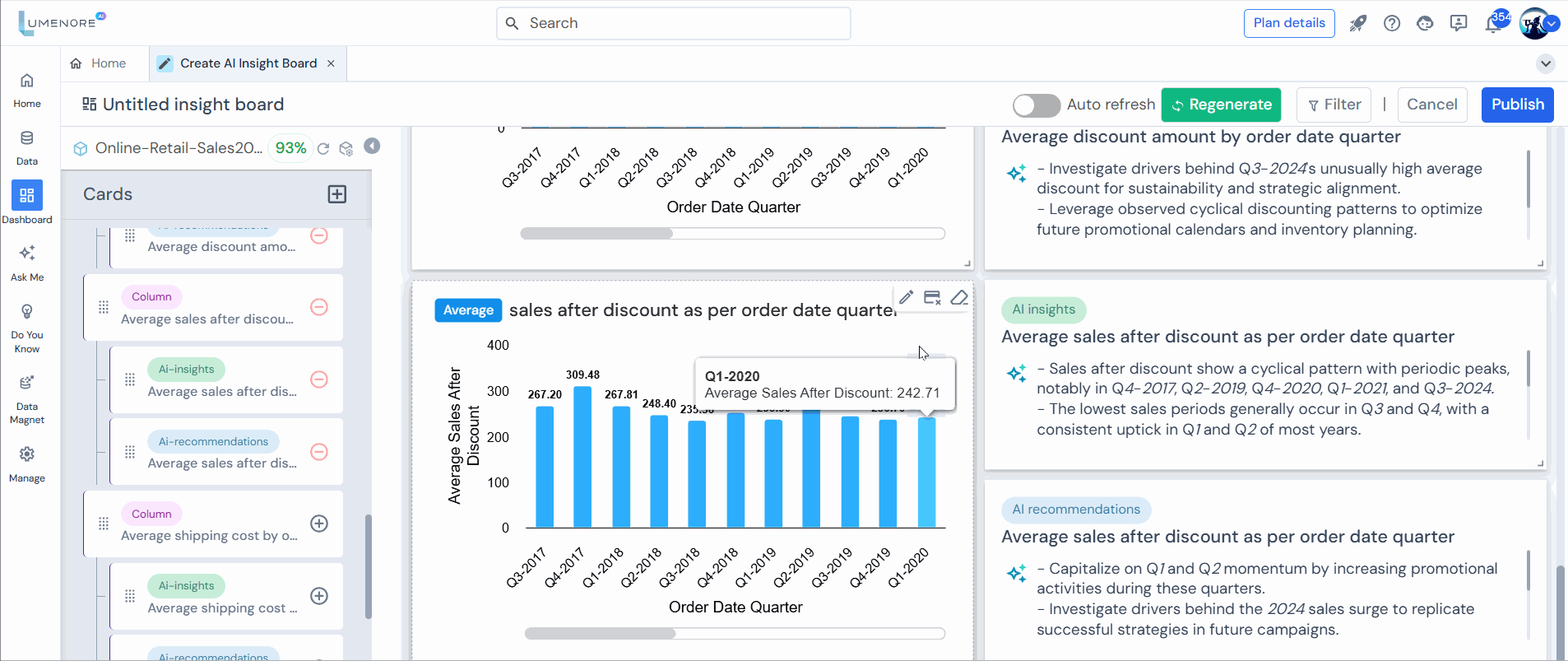Click the add card plus icon beside Cards
This screenshot has width=1568, height=661.
click(x=337, y=194)
